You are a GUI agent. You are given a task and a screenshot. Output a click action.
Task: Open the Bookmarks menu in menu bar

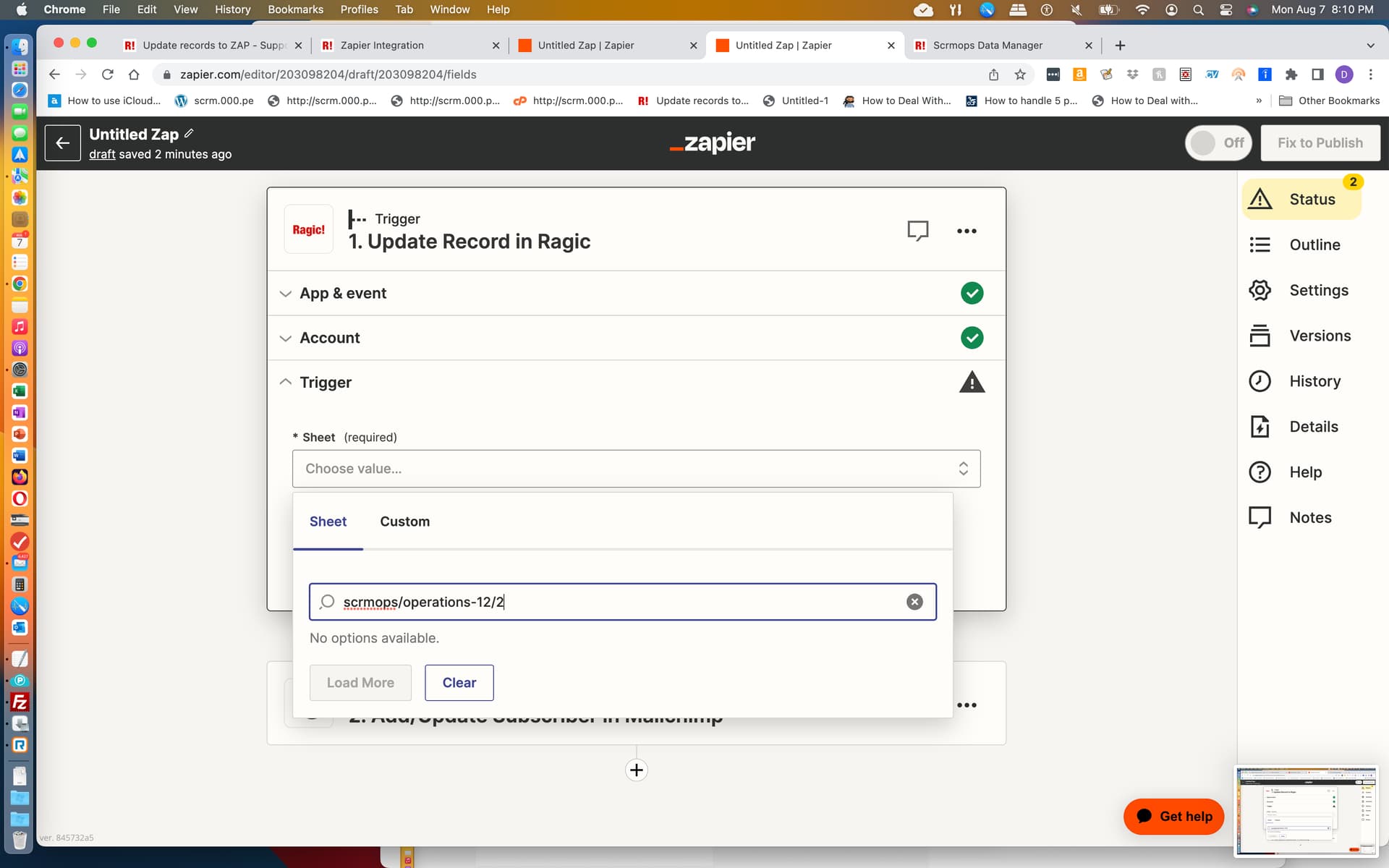[295, 9]
